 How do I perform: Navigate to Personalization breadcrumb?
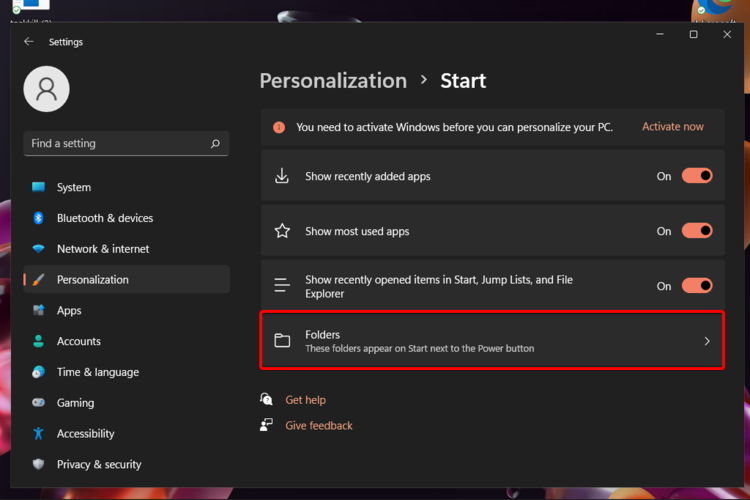tap(333, 81)
